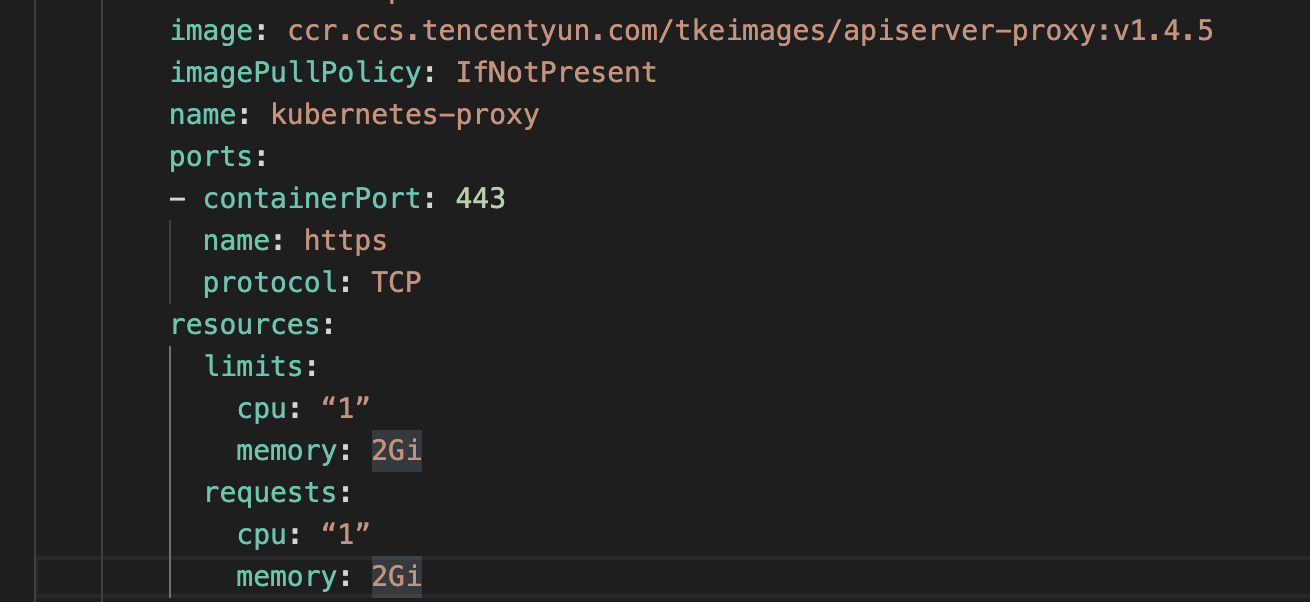Click highlighted 2Gi memory under requests
Screen dimensions: 1310x602
pos(396,577)
